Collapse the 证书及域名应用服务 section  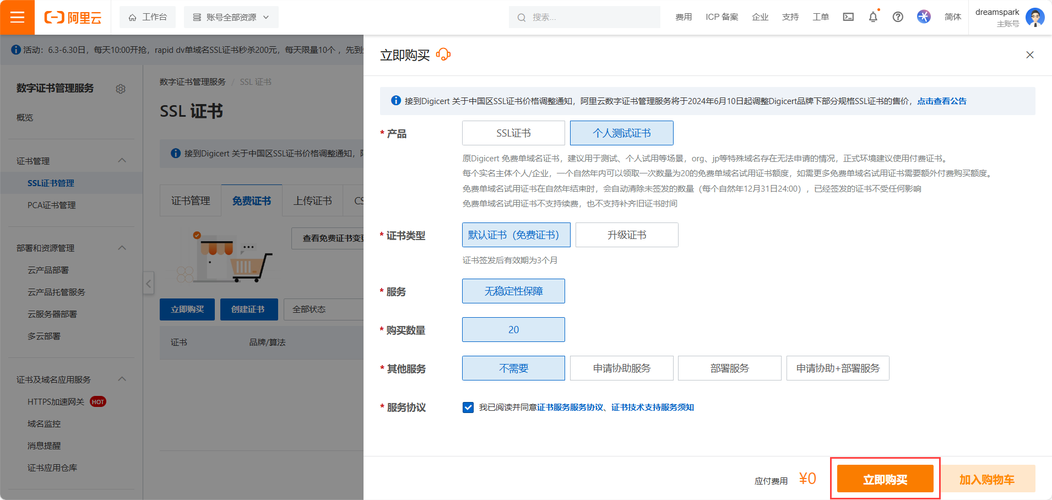pos(122,379)
